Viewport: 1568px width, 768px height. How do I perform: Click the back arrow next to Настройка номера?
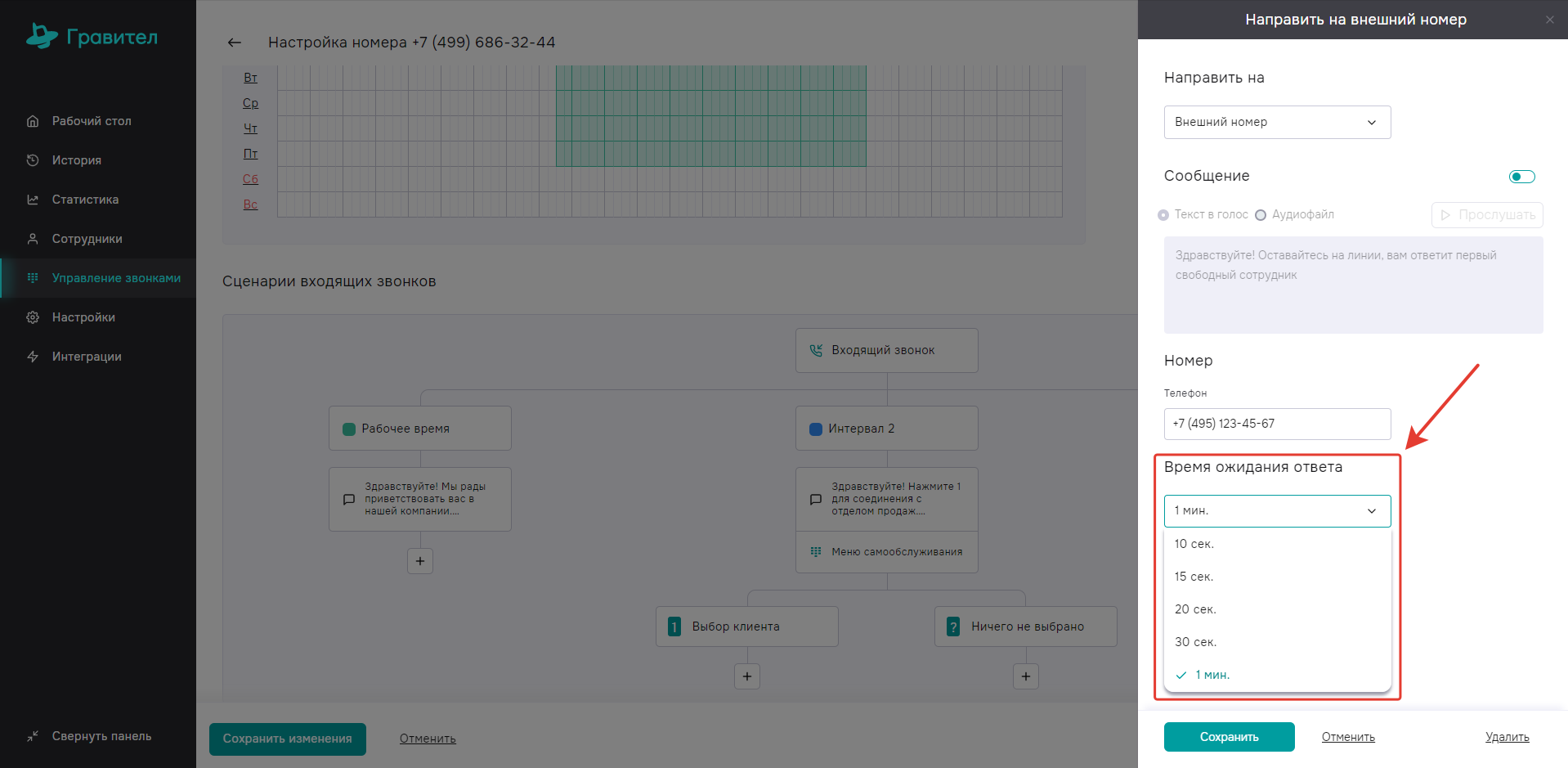[235, 43]
